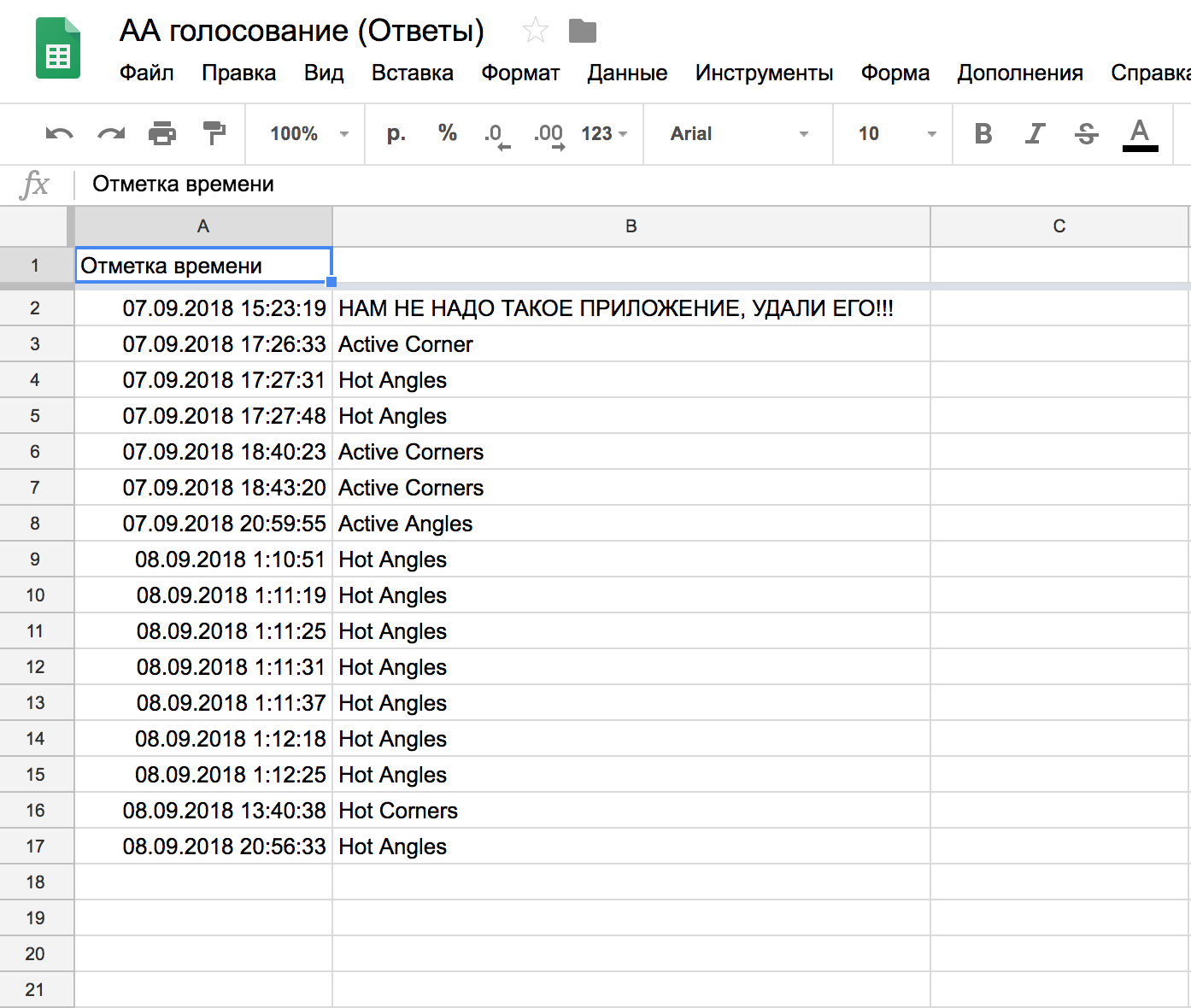Open the text color picker

(1140, 134)
